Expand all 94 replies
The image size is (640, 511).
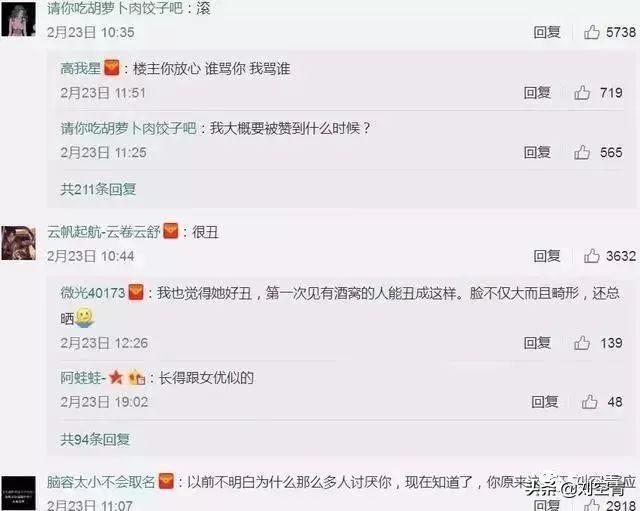(x=95, y=440)
